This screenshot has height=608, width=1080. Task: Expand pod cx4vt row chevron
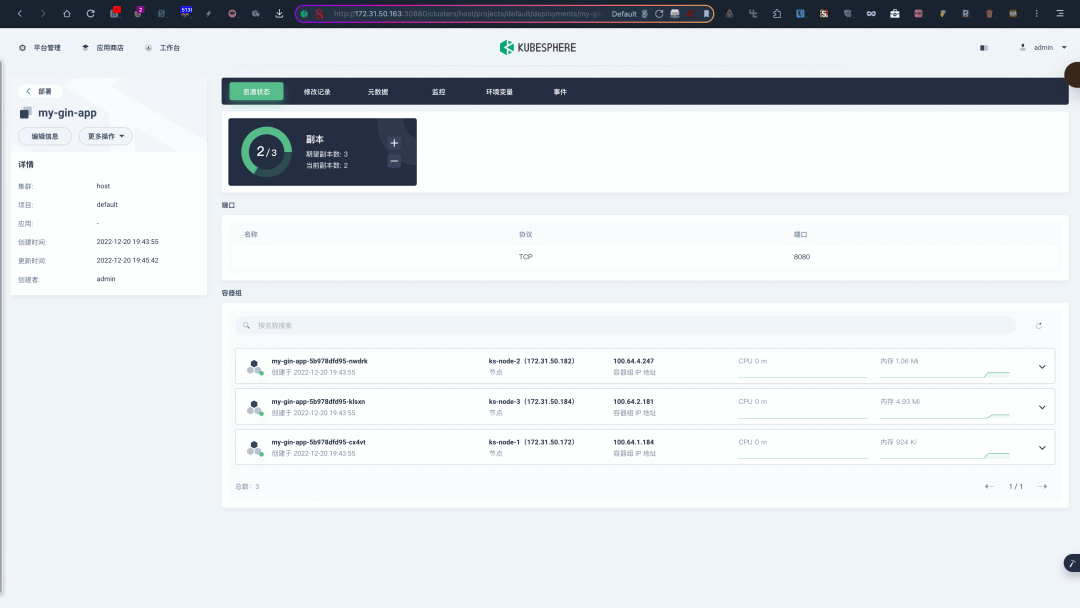coord(1042,448)
